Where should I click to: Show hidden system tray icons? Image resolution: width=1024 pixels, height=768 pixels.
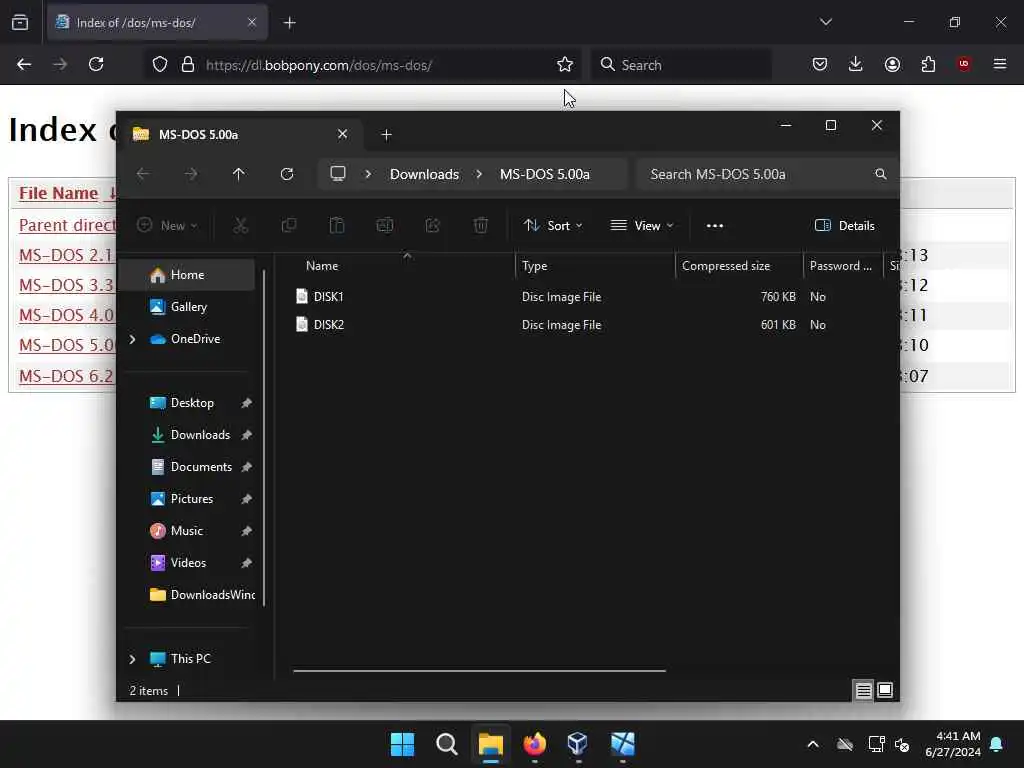(813, 744)
